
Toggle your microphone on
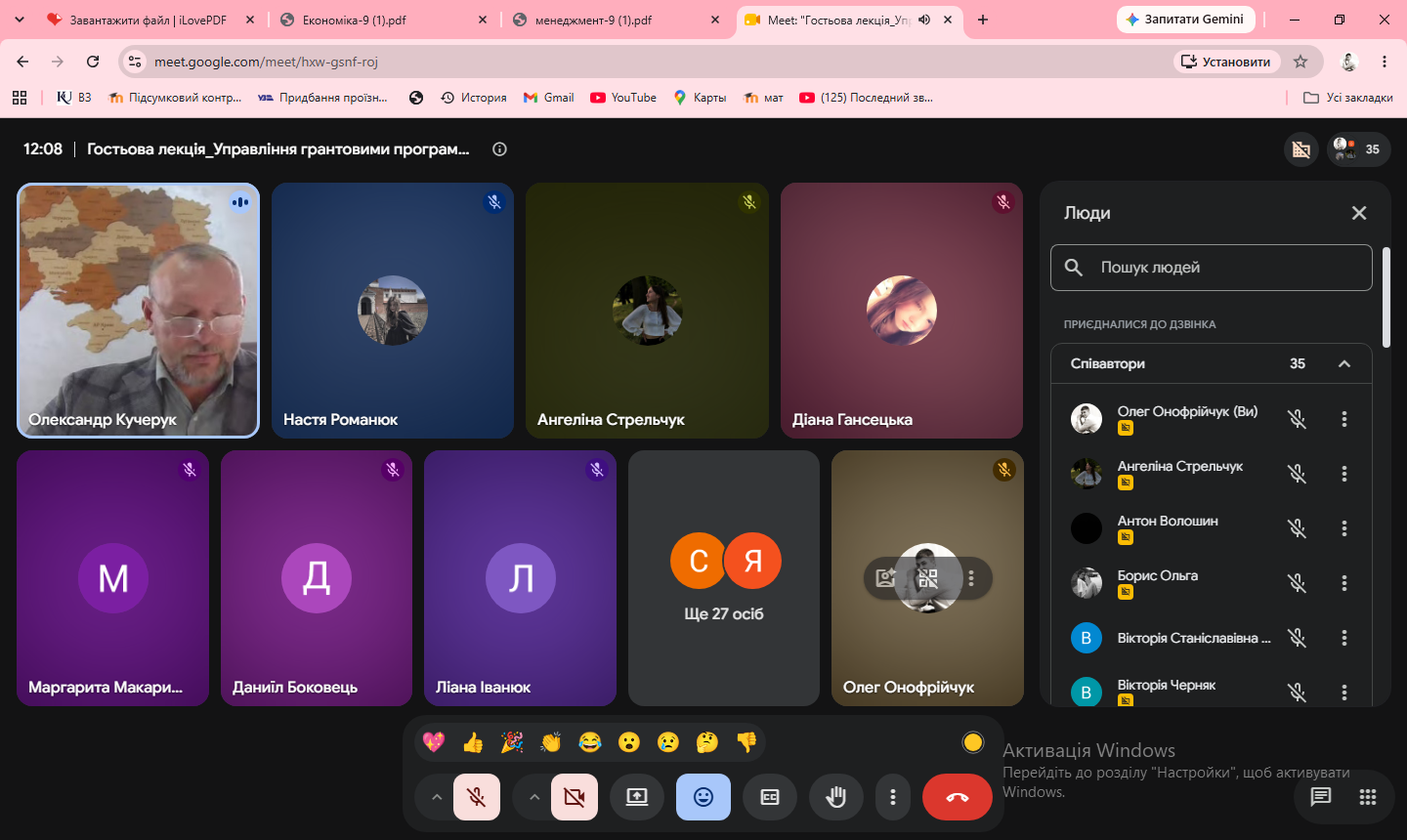pos(477,797)
